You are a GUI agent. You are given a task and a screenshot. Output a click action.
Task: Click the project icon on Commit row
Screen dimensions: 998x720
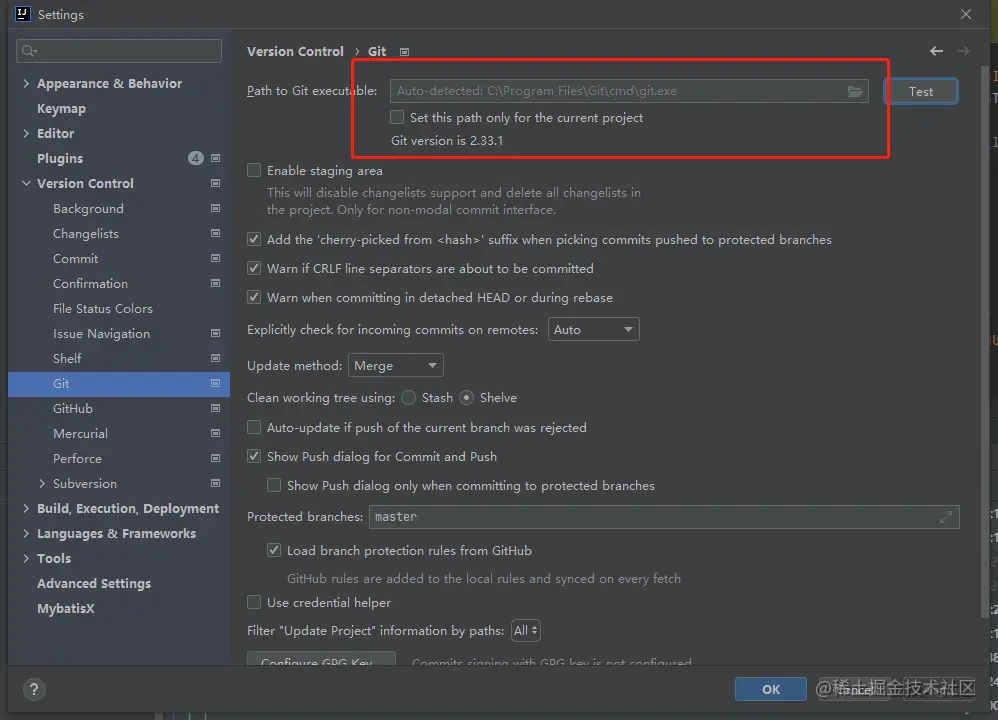215,258
